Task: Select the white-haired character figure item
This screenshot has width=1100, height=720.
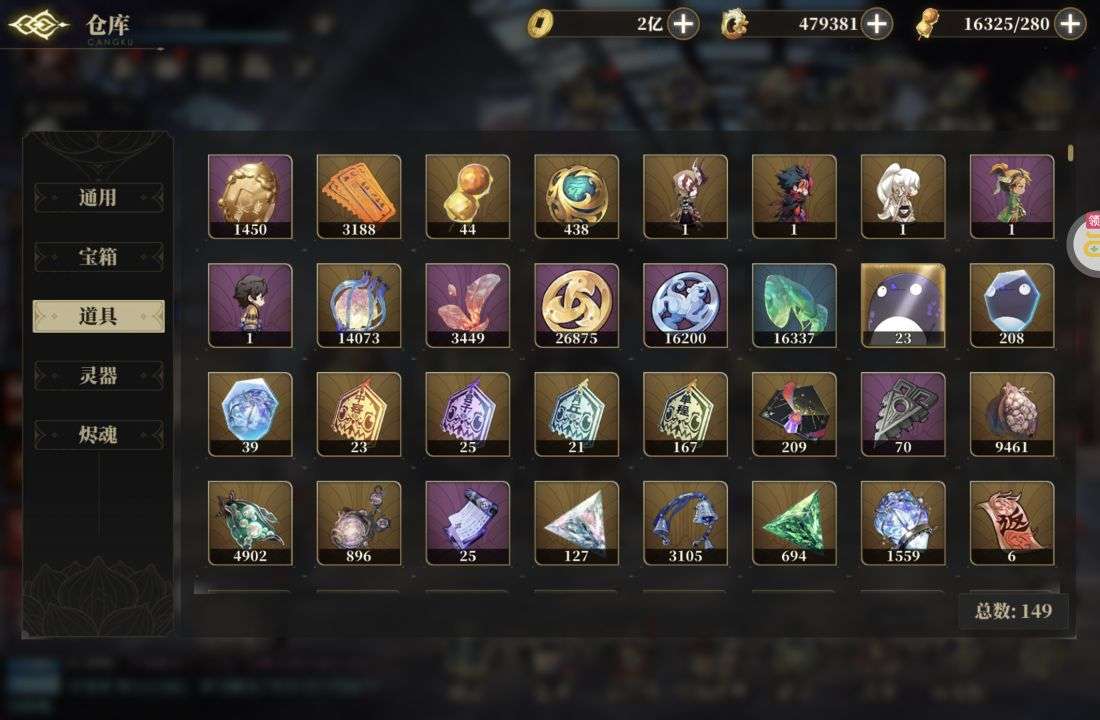Action: (x=903, y=196)
